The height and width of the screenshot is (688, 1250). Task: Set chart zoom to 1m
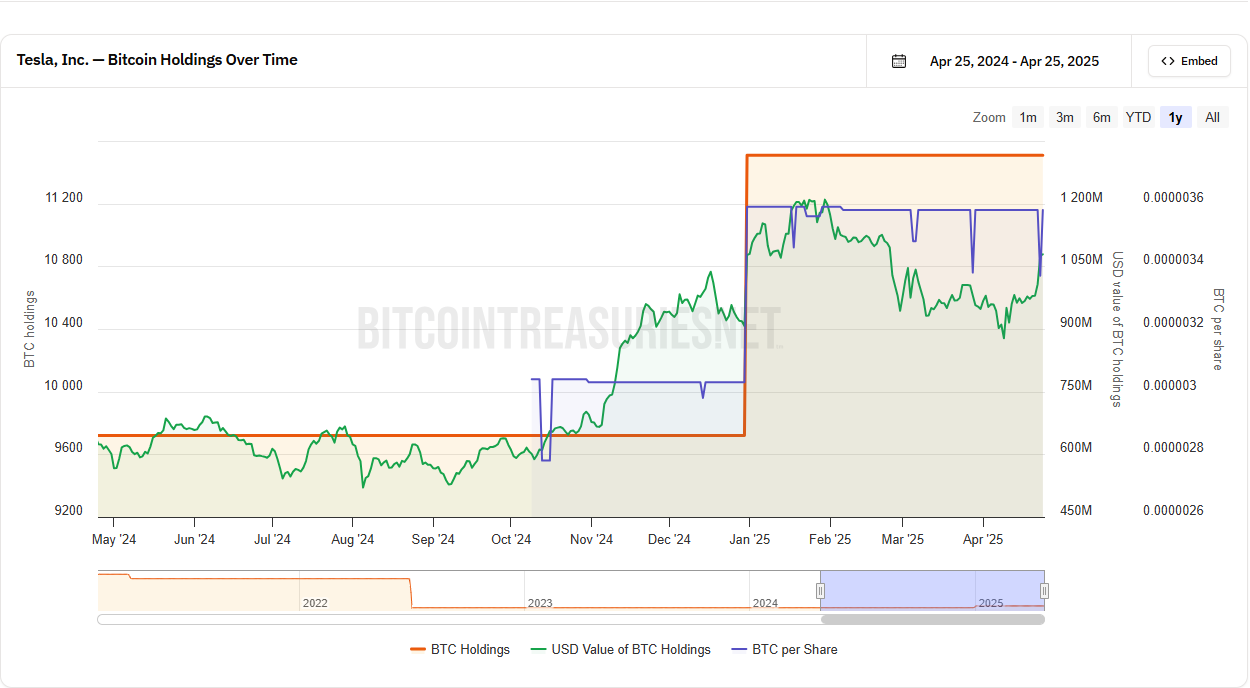1028,117
